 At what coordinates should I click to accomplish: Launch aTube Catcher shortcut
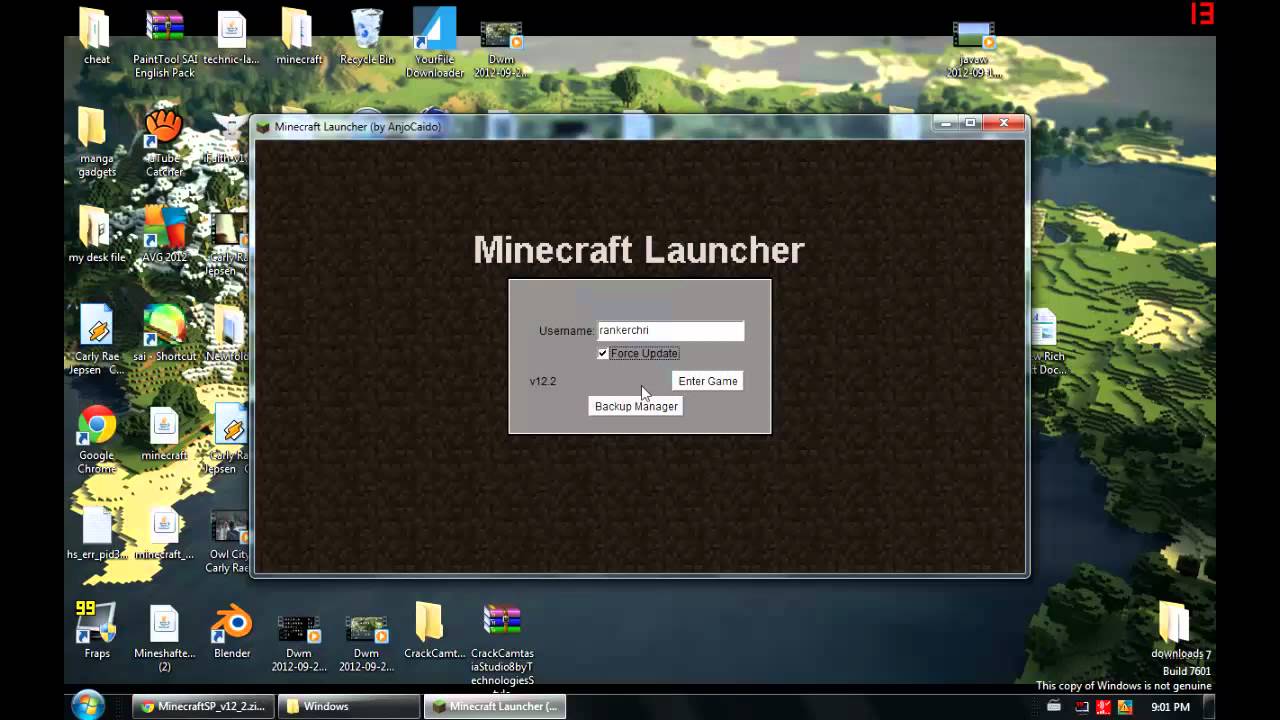click(164, 142)
